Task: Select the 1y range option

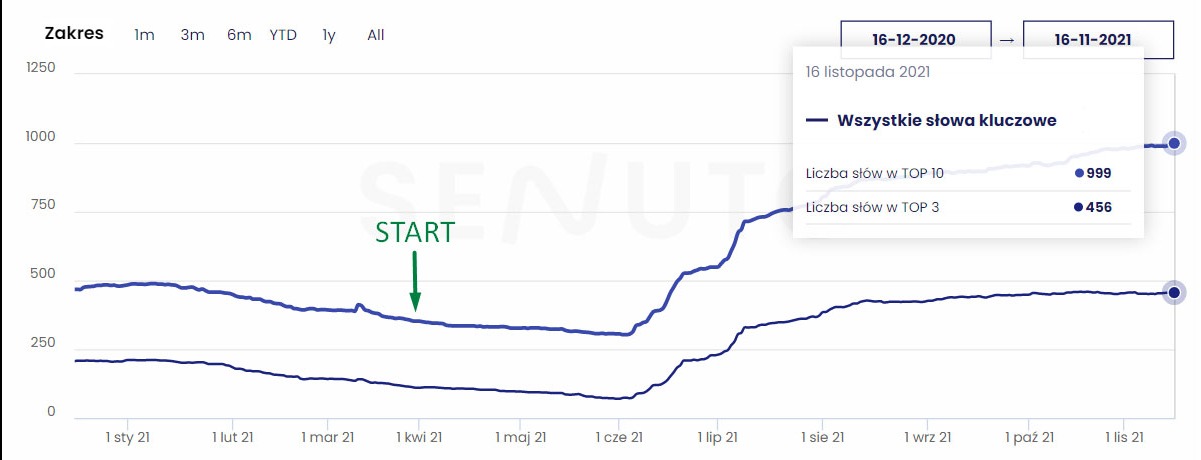Action: click(329, 35)
